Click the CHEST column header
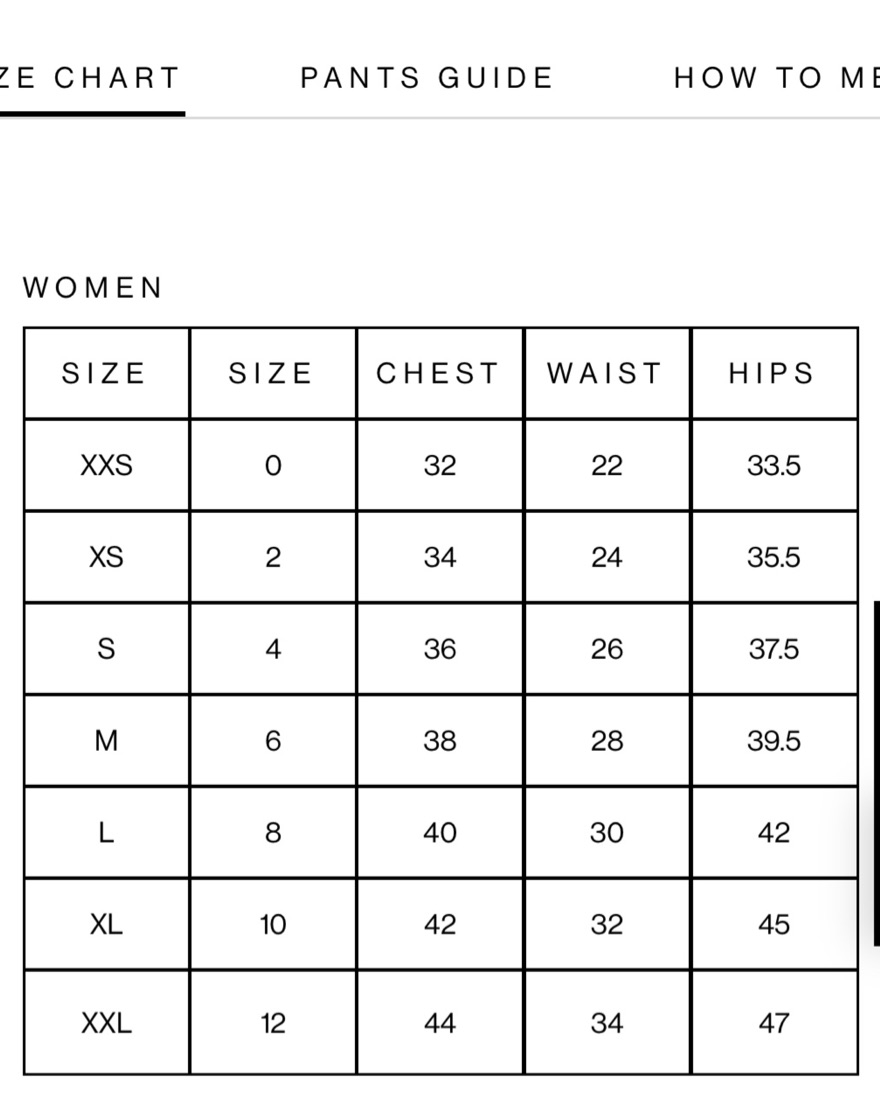880x1098 pixels. click(440, 373)
